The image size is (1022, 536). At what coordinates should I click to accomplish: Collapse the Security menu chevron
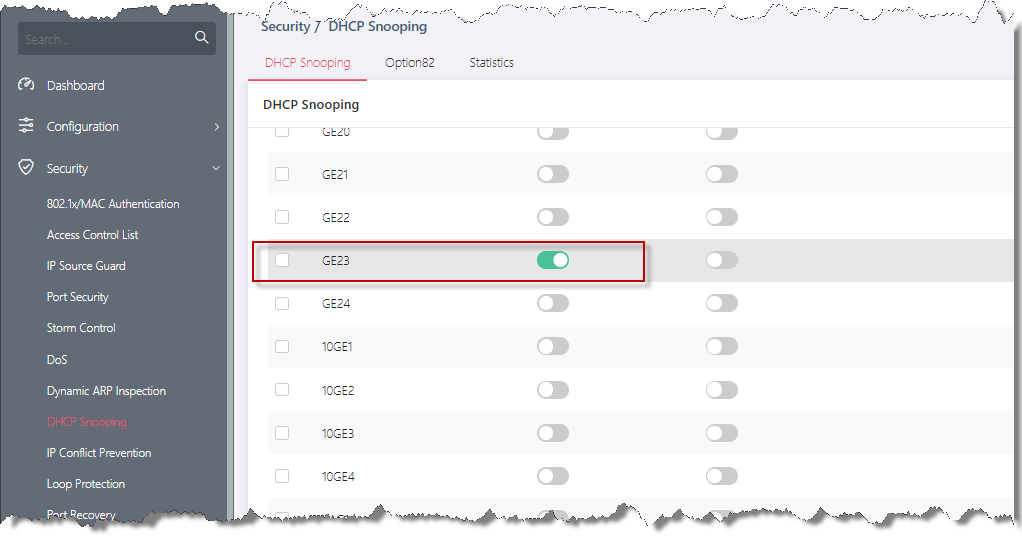click(216, 169)
